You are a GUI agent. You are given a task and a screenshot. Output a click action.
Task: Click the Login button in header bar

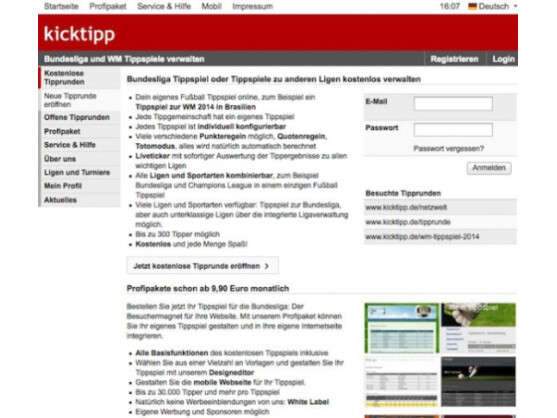(503, 59)
